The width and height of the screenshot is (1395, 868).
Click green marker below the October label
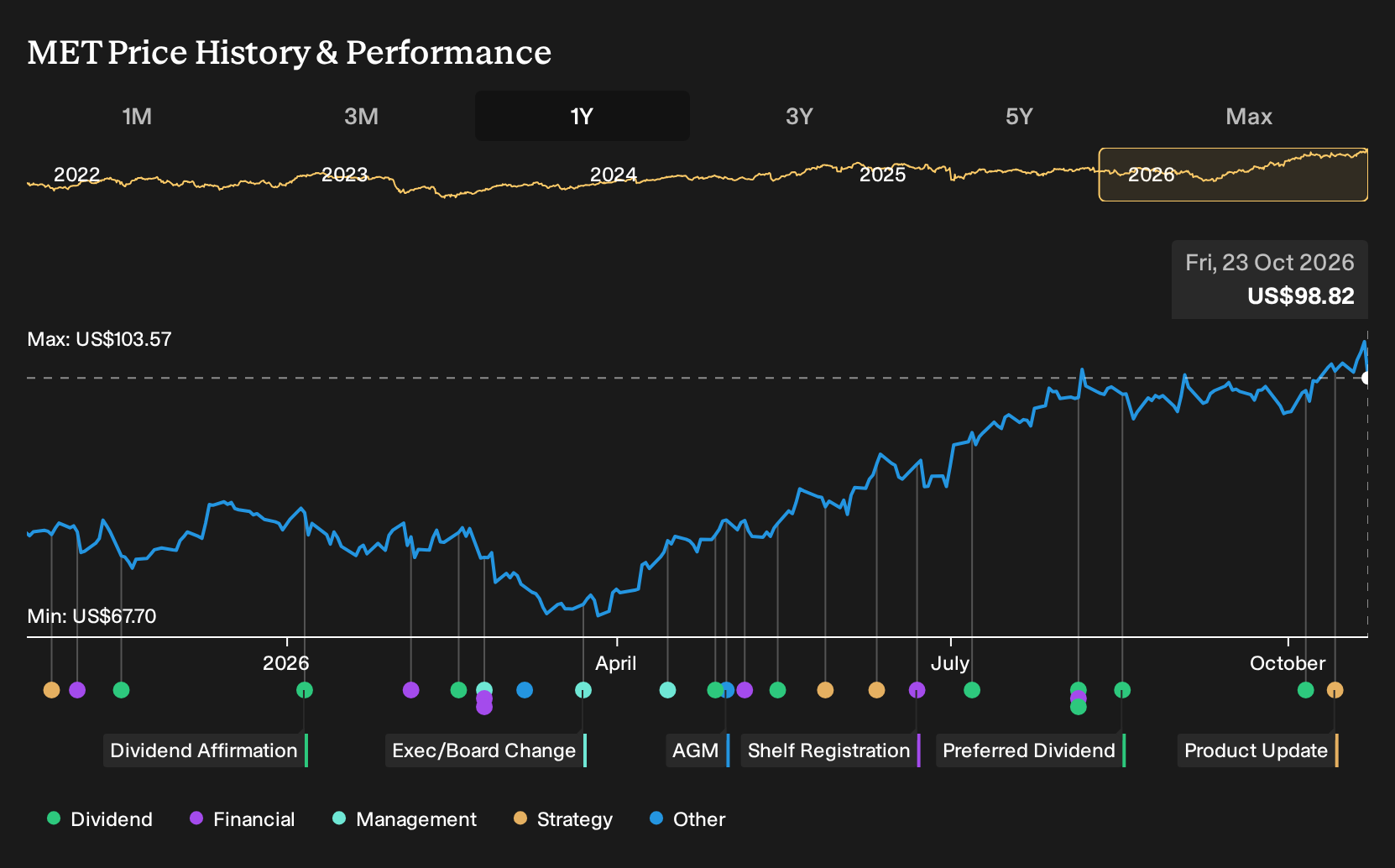1305,690
